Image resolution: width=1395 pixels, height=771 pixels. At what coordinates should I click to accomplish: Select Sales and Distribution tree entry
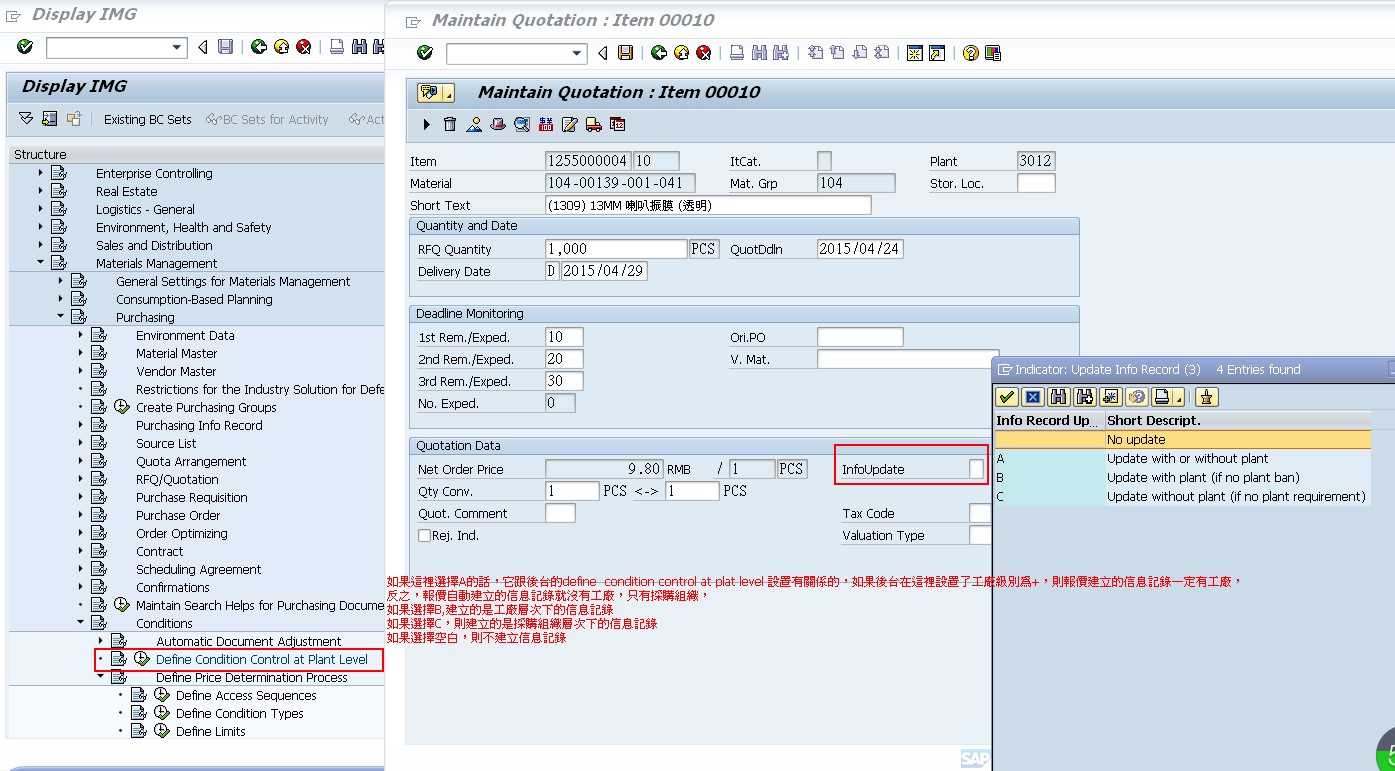pyautogui.click(x=154, y=245)
